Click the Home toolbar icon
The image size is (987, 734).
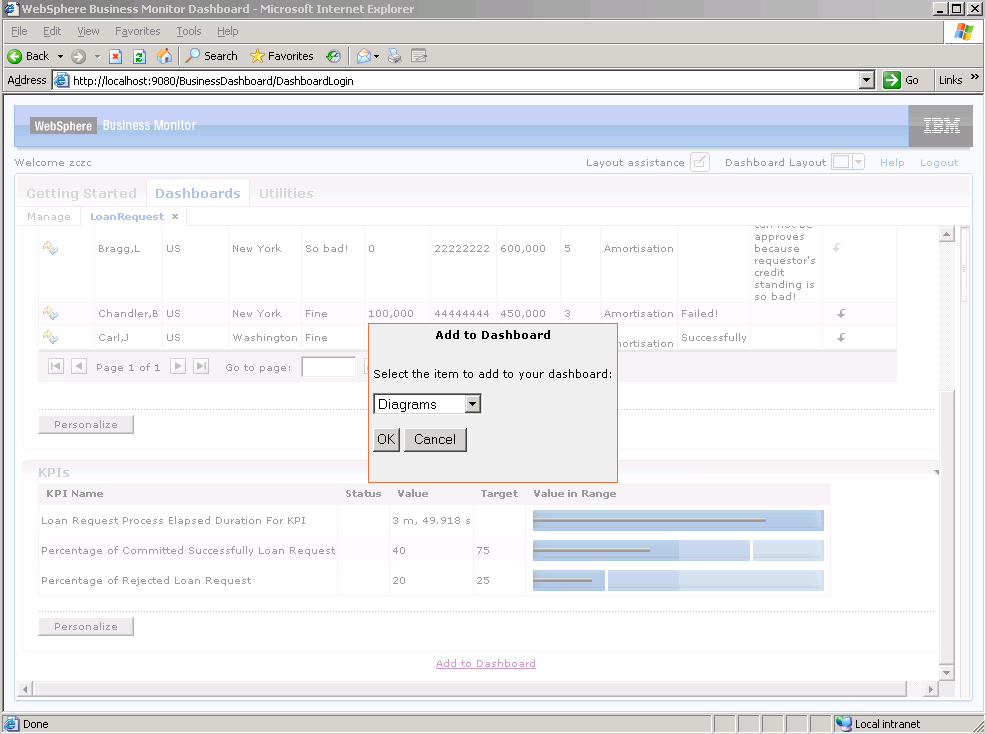click(164, 56)
